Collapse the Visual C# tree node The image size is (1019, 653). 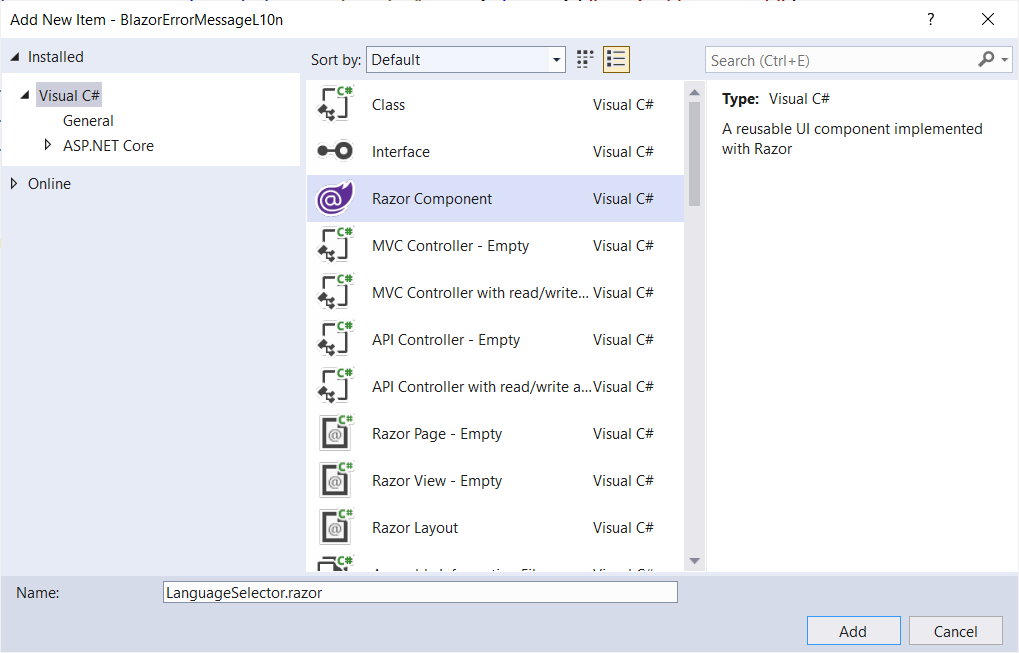point(25,95)
